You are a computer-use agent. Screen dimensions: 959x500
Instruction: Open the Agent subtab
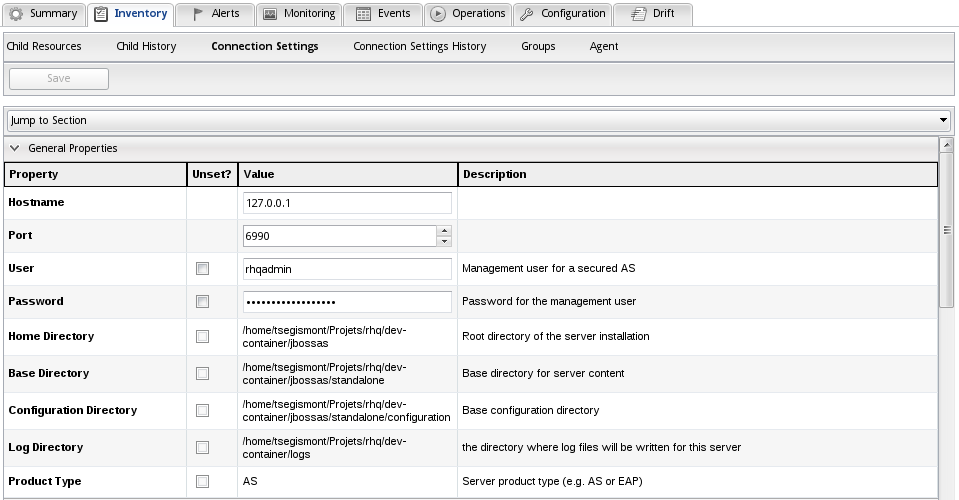pos(604,46)
